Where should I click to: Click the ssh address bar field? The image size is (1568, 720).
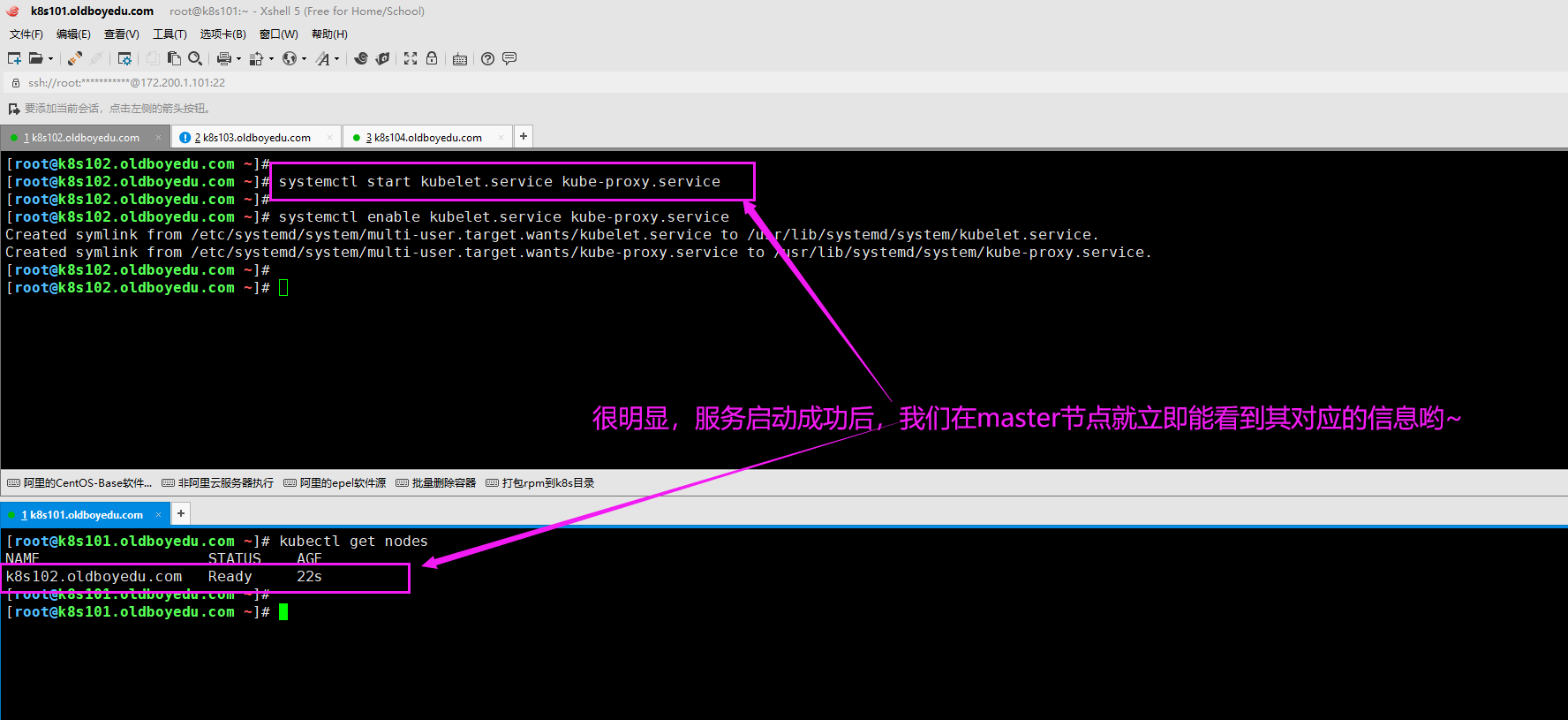353,83
